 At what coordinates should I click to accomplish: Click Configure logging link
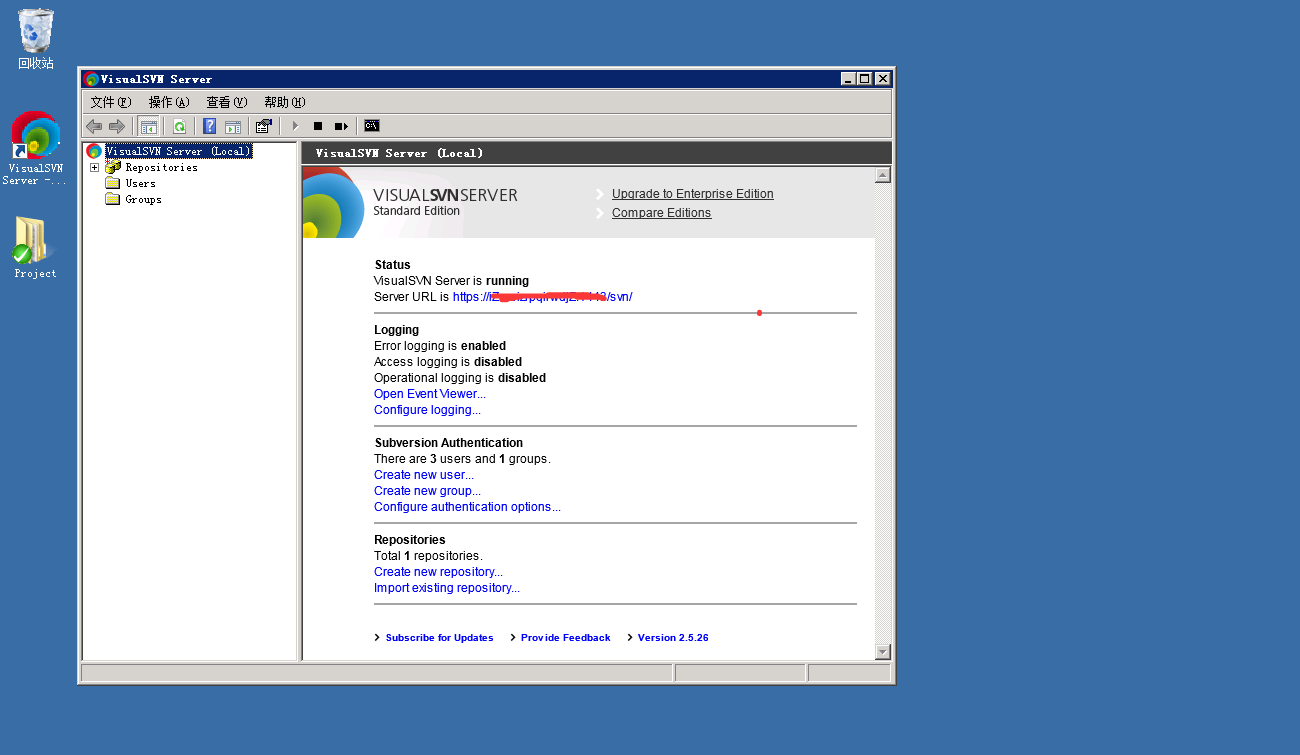pyautogui.click(x=427, y=410)
